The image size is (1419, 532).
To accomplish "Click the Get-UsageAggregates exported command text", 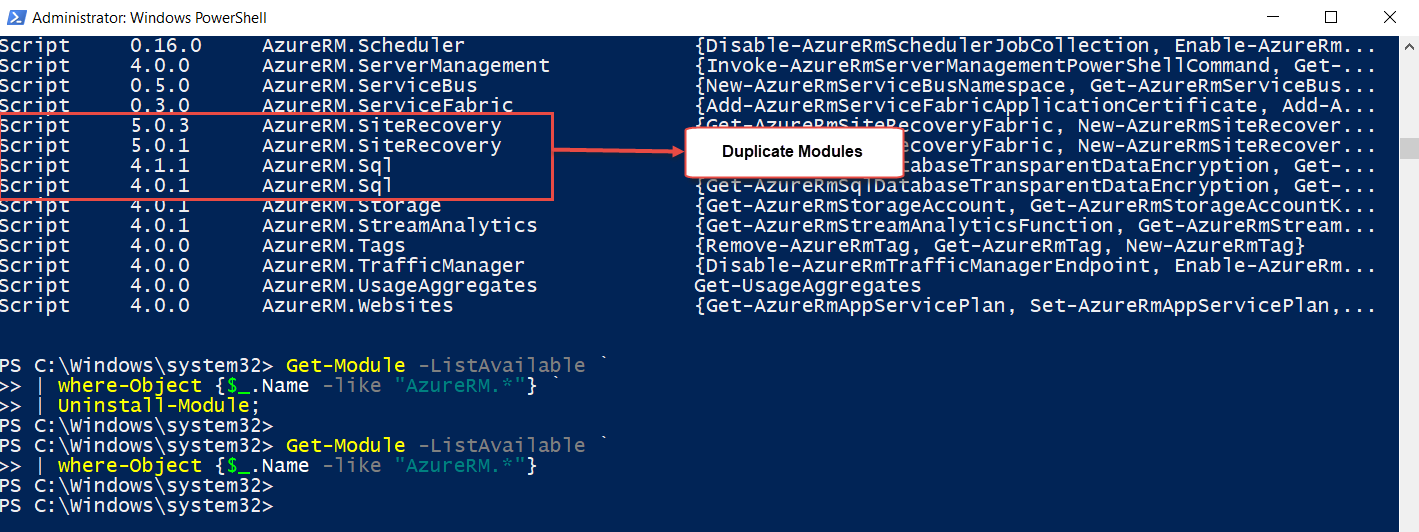I will point(807,286).
